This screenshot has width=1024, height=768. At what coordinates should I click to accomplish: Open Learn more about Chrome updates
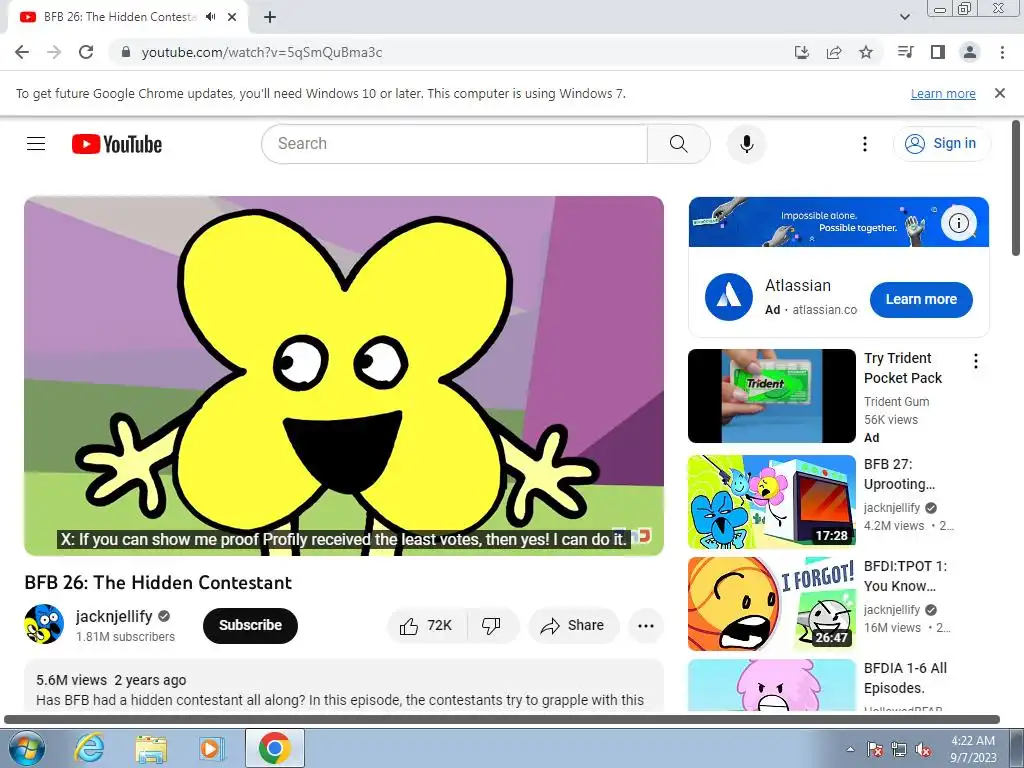pyautogui.click(x=943, y=93)
